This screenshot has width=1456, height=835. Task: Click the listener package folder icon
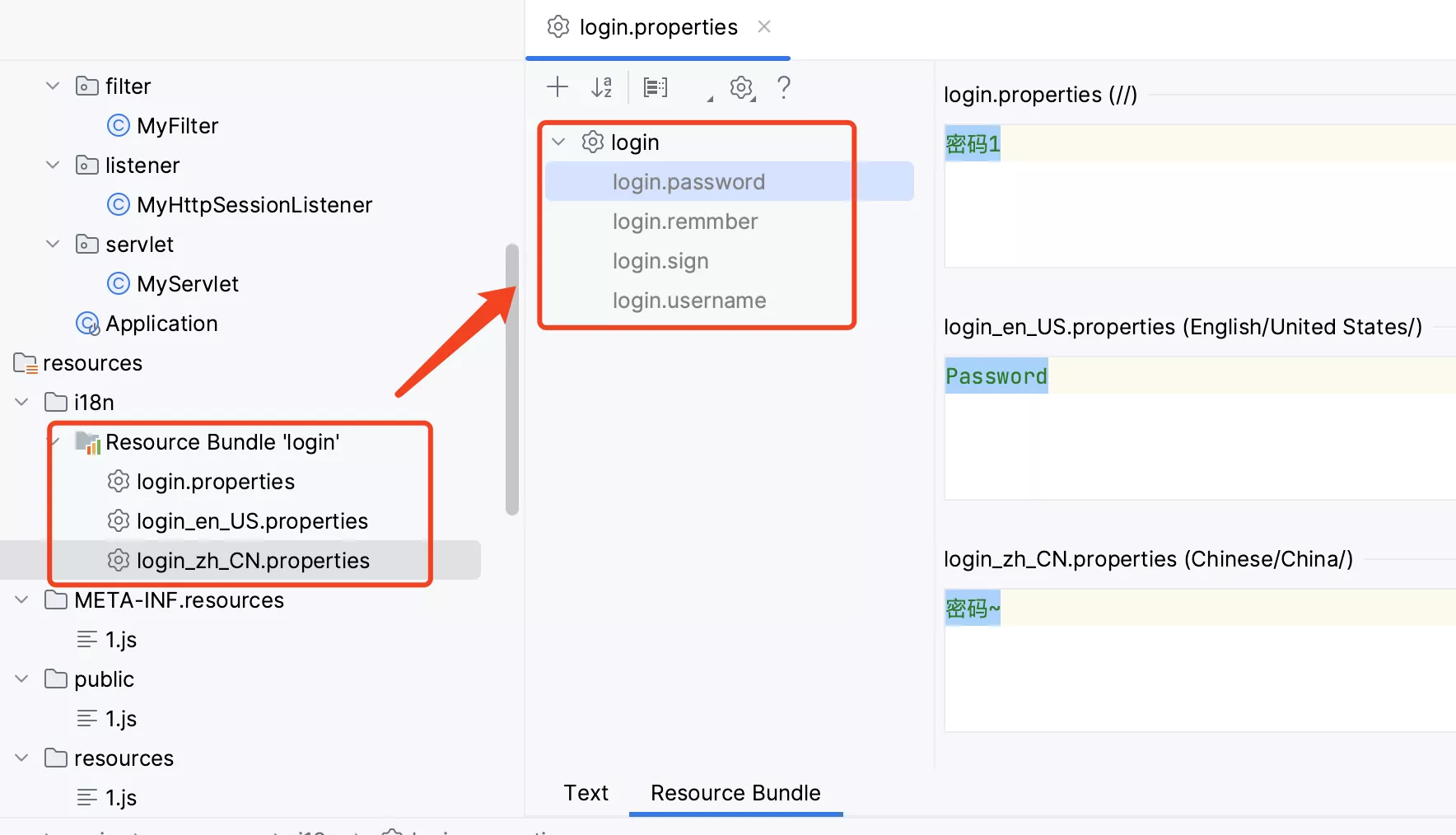[x=86, y=165]
